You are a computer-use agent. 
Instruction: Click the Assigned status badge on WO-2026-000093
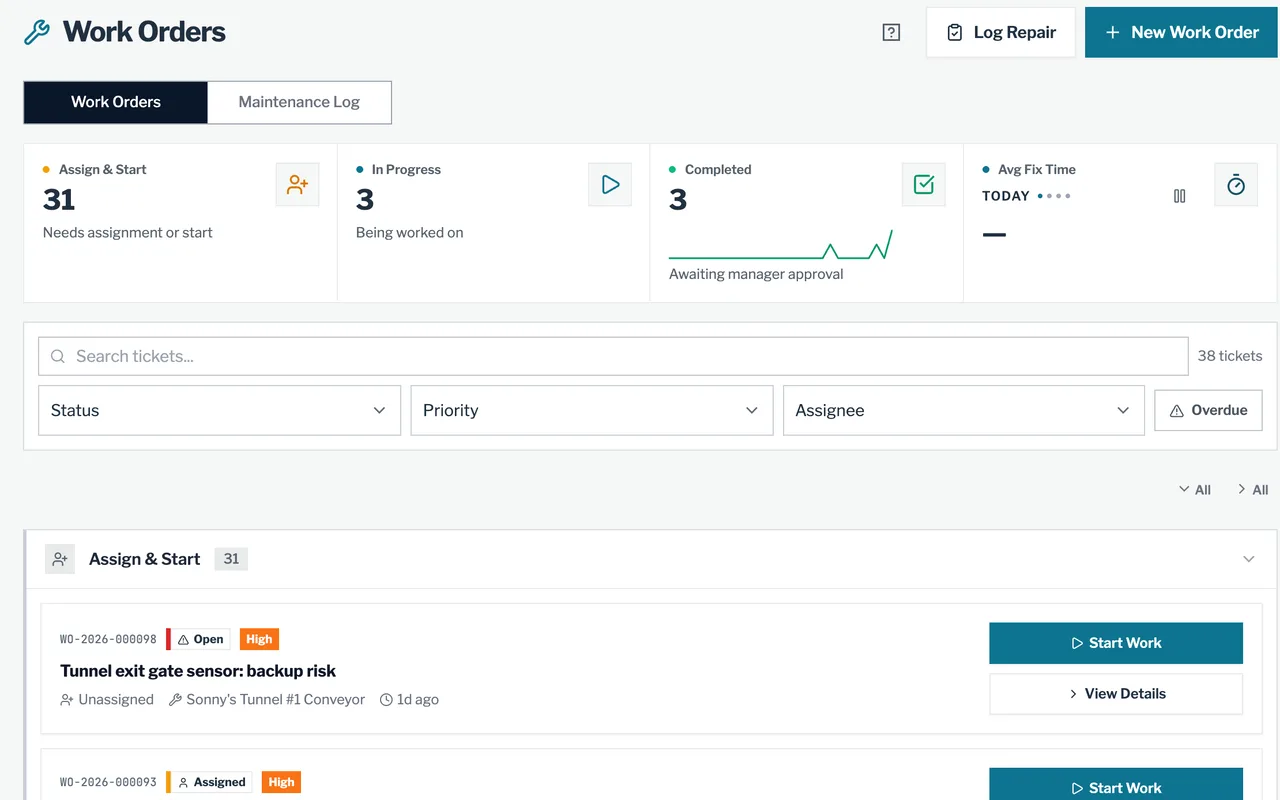pos(211,782)
